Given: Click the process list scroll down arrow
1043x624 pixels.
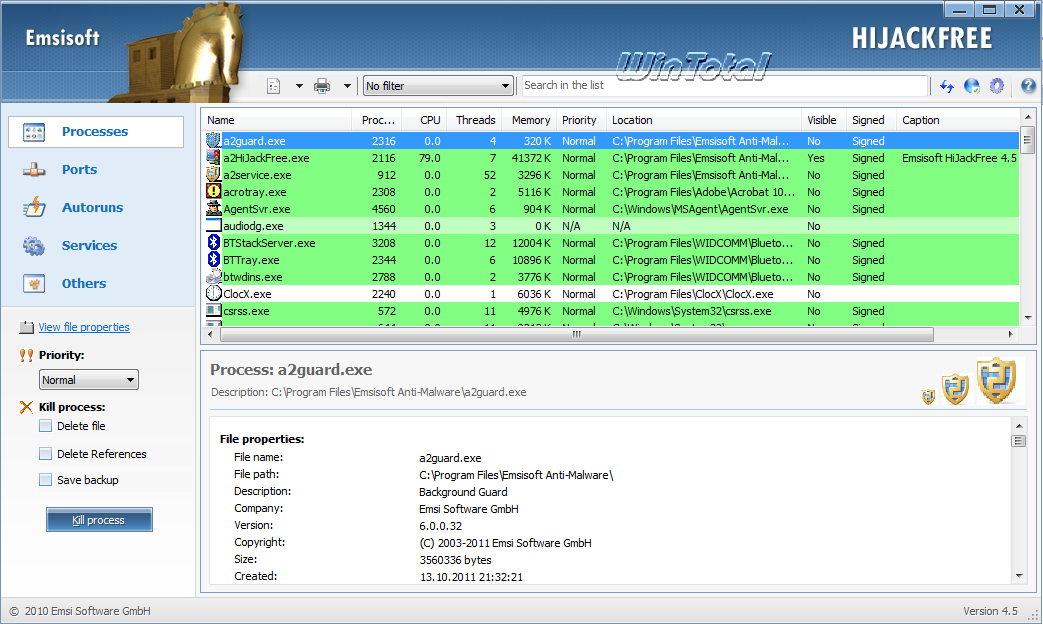Looking at the screenshot, I should point(1028,318).
